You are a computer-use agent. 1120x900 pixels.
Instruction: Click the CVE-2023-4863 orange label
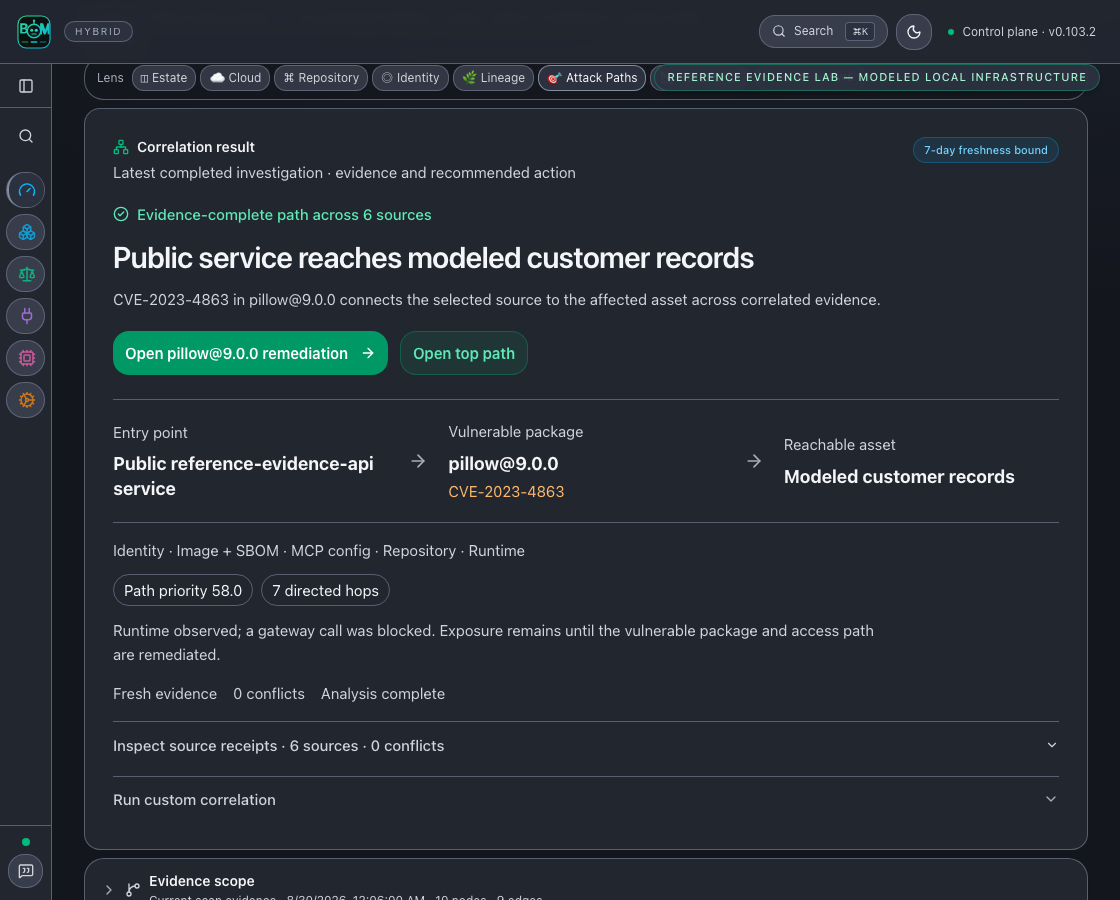click(x=506, y=491)
